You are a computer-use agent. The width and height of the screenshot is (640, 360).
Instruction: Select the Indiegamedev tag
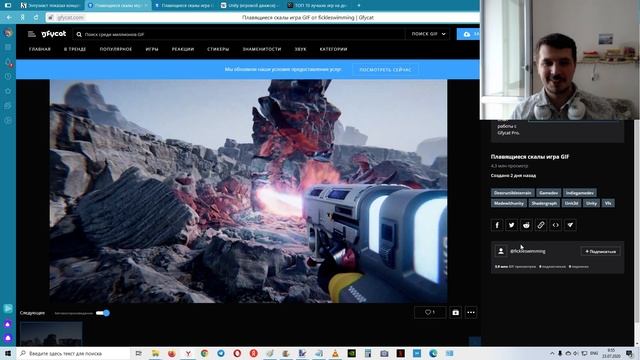click(x=580, y=193)
